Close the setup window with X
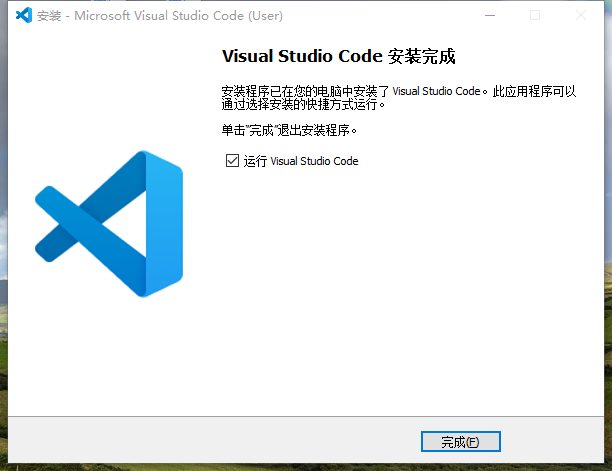Screen dimensions: 612x471 pyautogui.click(x=581, y=16)
